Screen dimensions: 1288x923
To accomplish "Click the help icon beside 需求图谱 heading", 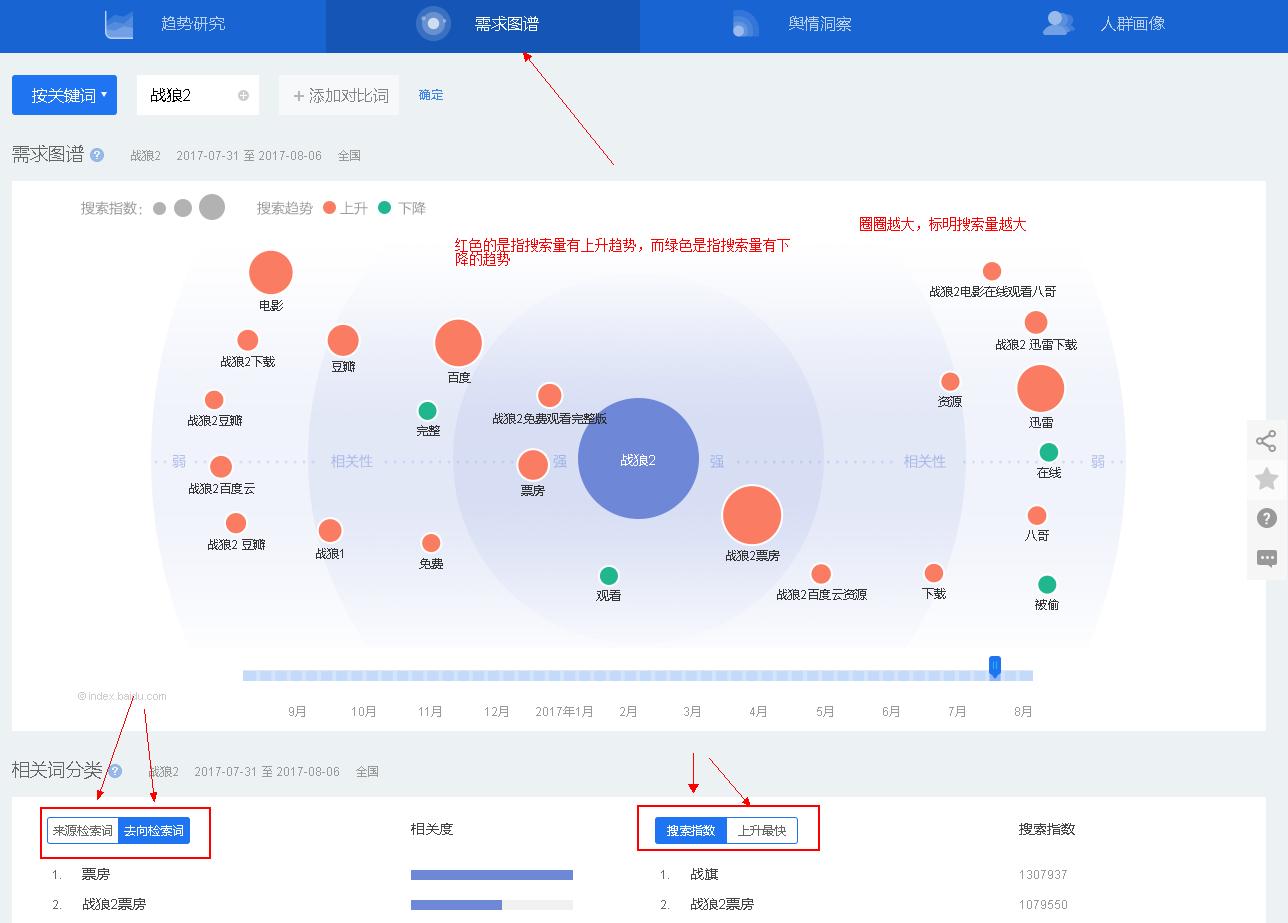I will pos(97,155).
